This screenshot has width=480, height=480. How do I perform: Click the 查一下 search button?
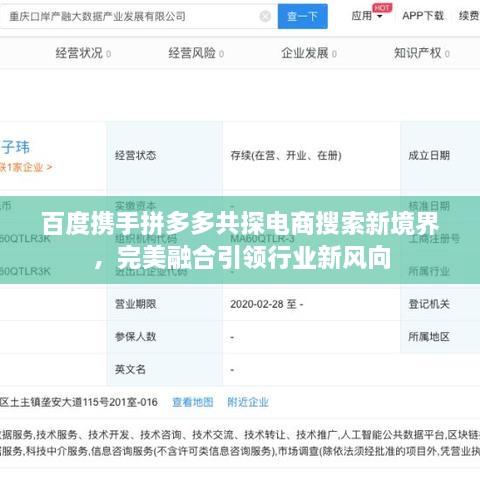(x=303, y=16)
